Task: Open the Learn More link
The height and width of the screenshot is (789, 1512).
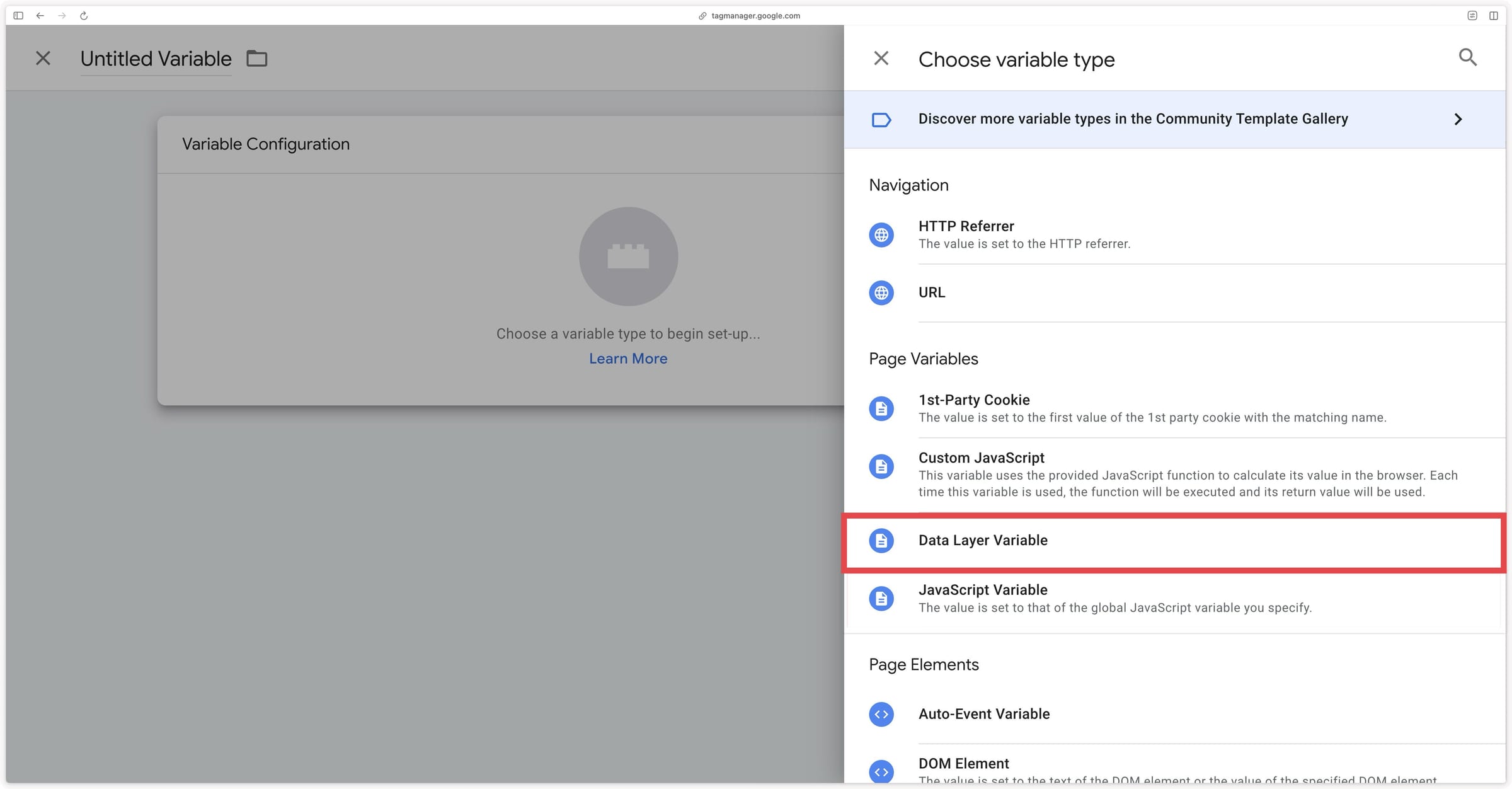Action: [628, 359]
